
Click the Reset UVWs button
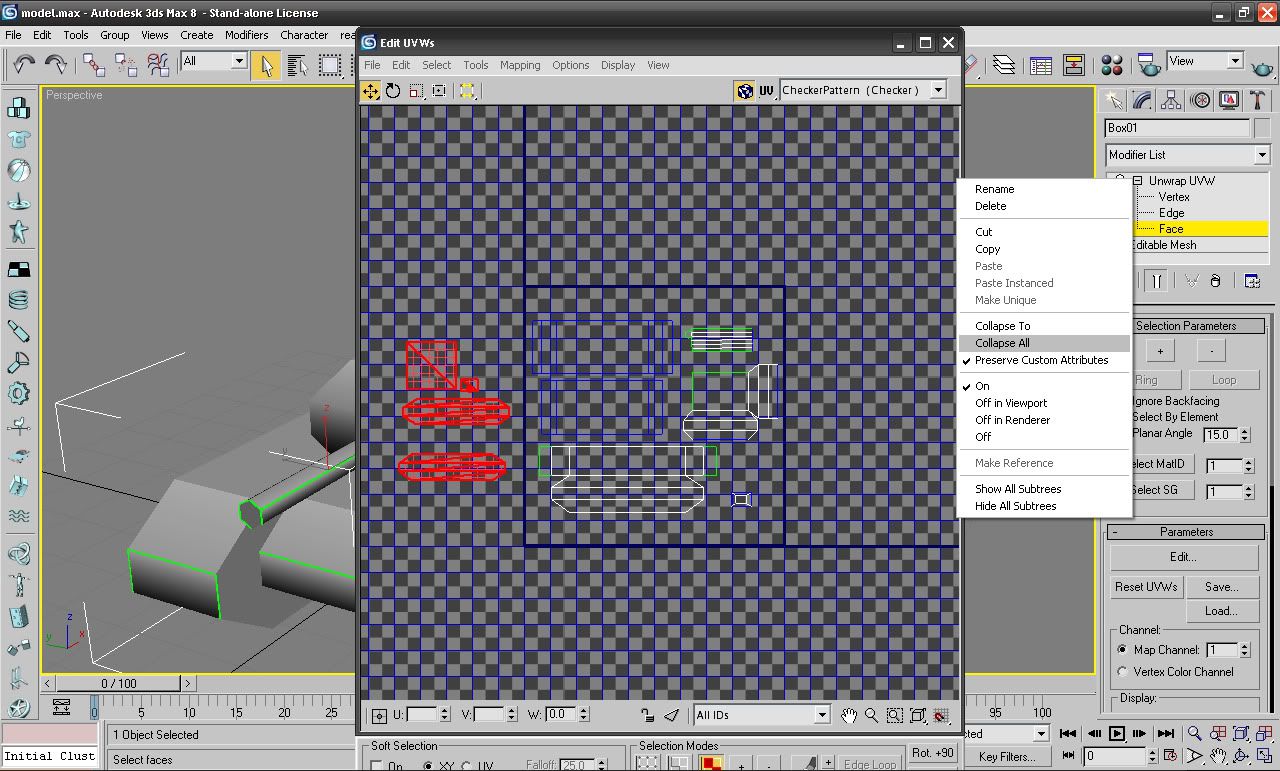(1146, 587)
